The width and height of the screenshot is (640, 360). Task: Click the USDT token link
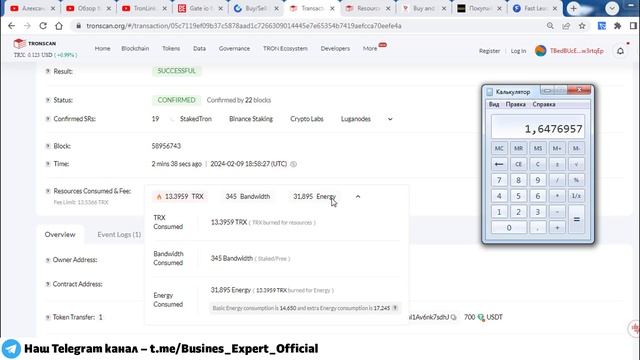(x=494, y=317)
